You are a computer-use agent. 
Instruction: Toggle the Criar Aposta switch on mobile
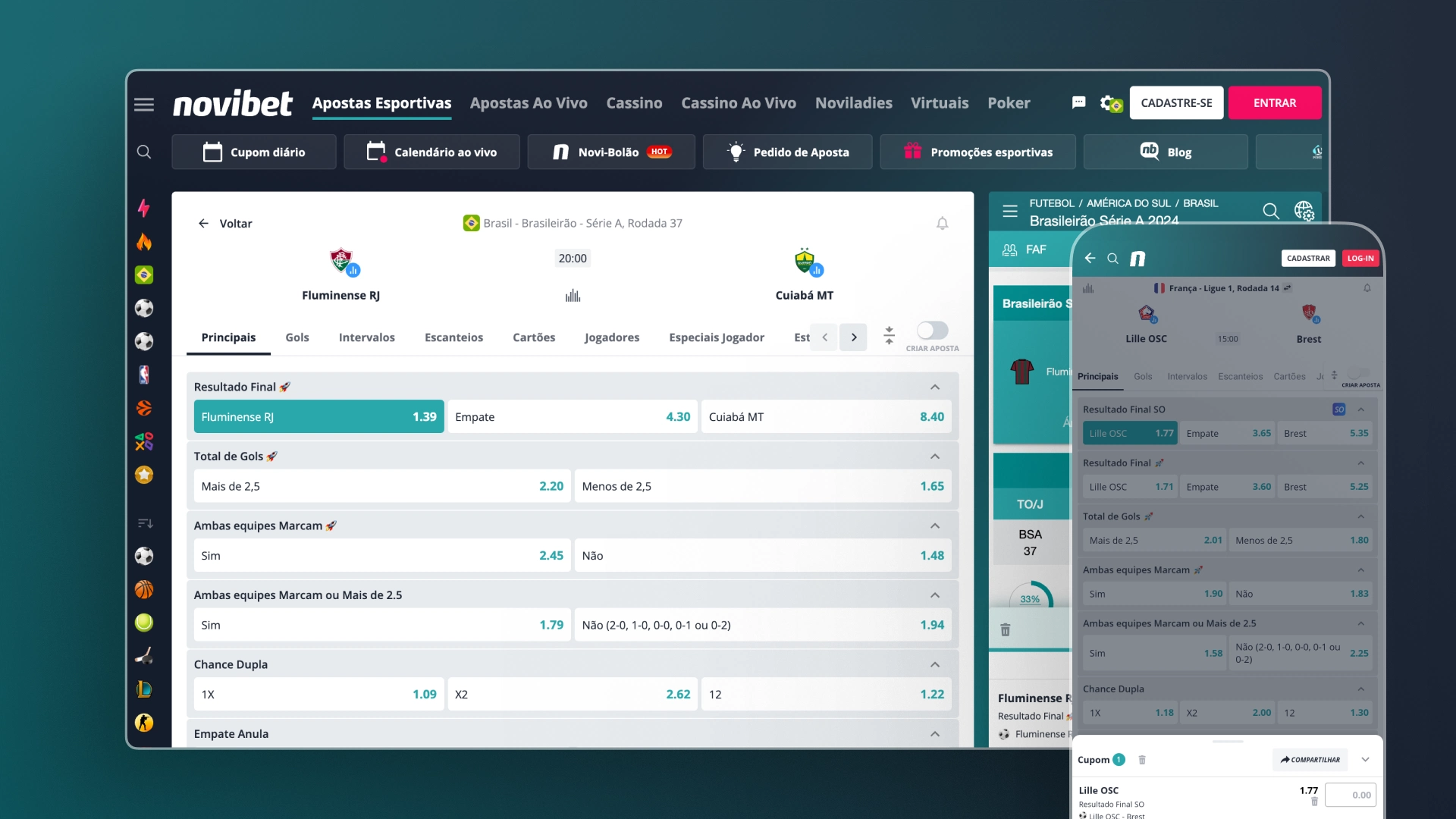(1360, 374)
